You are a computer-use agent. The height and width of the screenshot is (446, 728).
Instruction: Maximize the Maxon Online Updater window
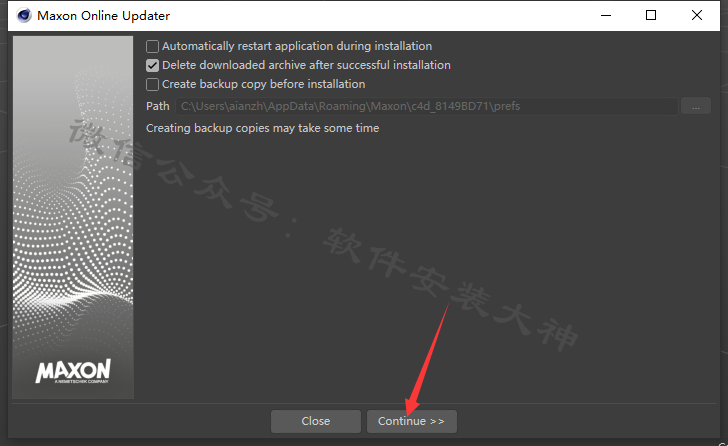click(x=651, y=15)
